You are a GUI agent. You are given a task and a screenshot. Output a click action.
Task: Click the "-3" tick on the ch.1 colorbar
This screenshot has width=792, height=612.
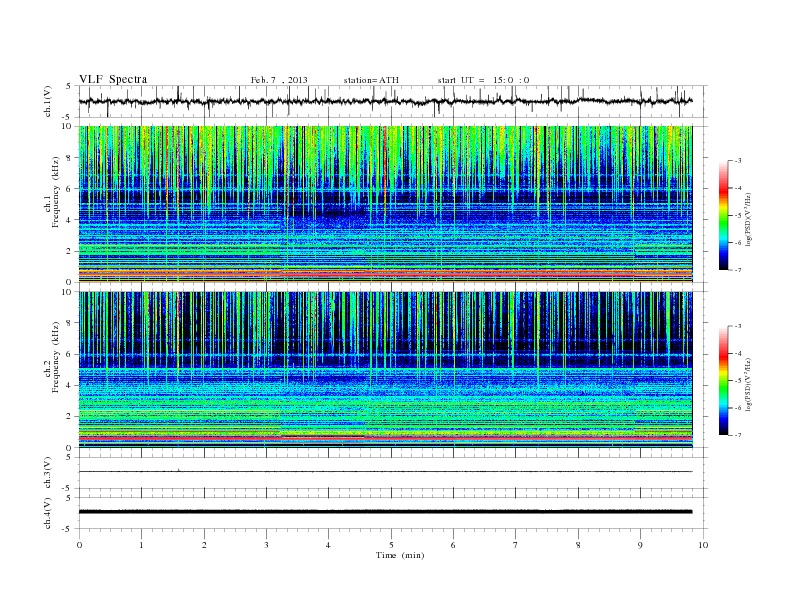click(x=737, y=161)
